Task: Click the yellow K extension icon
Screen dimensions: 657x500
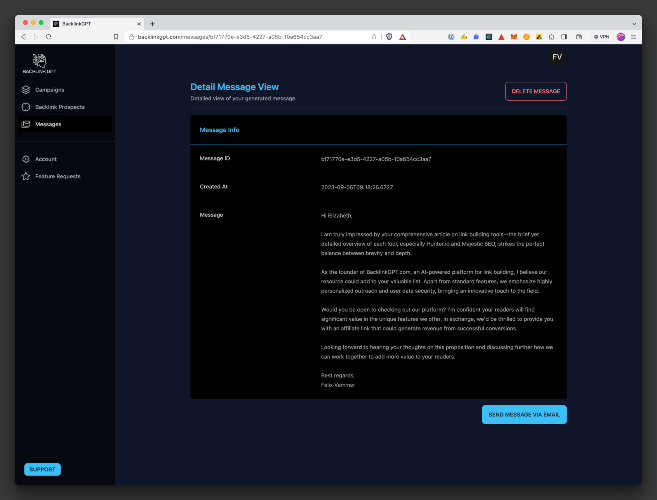Action: (539, 37)
